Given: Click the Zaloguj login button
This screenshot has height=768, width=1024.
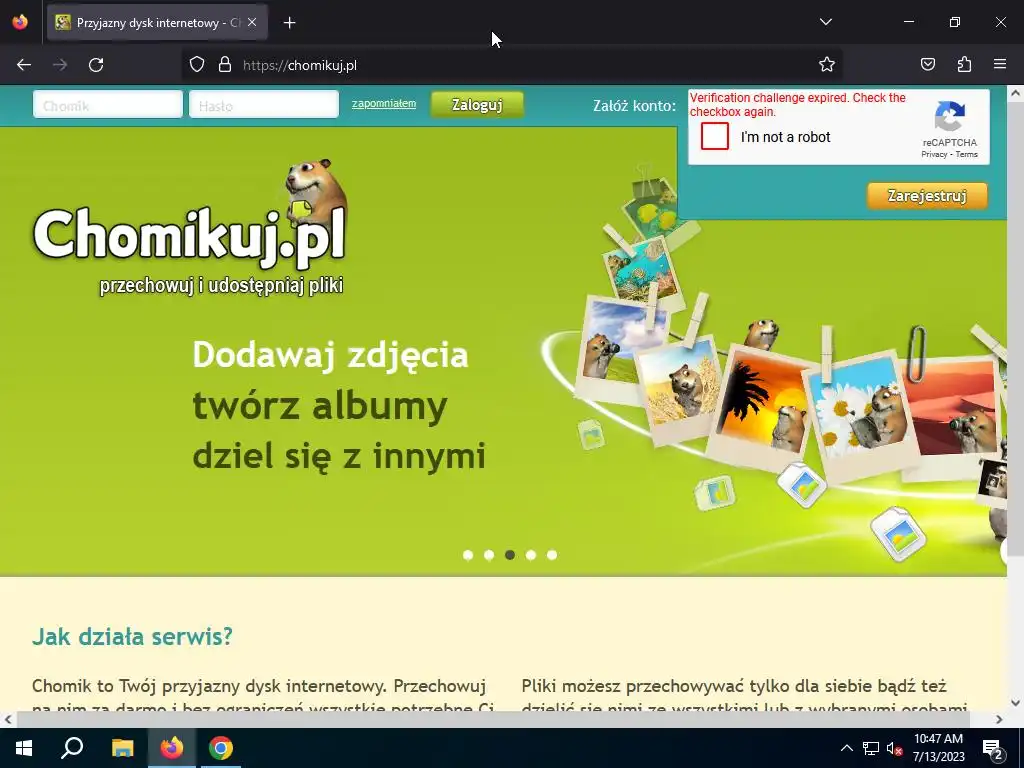Looking at the screenshot, I should pos(477,104).
